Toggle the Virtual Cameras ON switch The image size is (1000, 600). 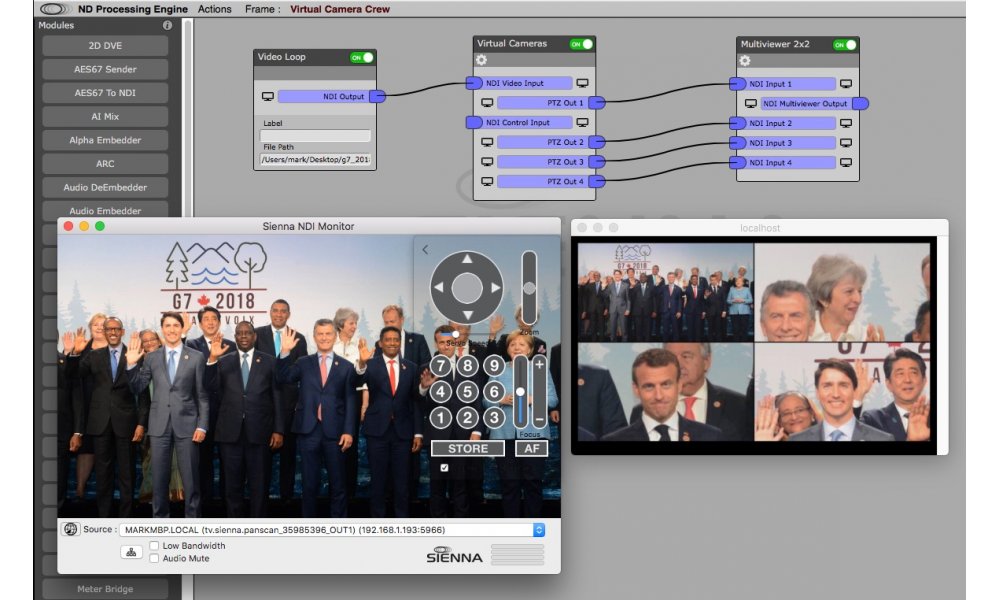[x=581, y=45]
